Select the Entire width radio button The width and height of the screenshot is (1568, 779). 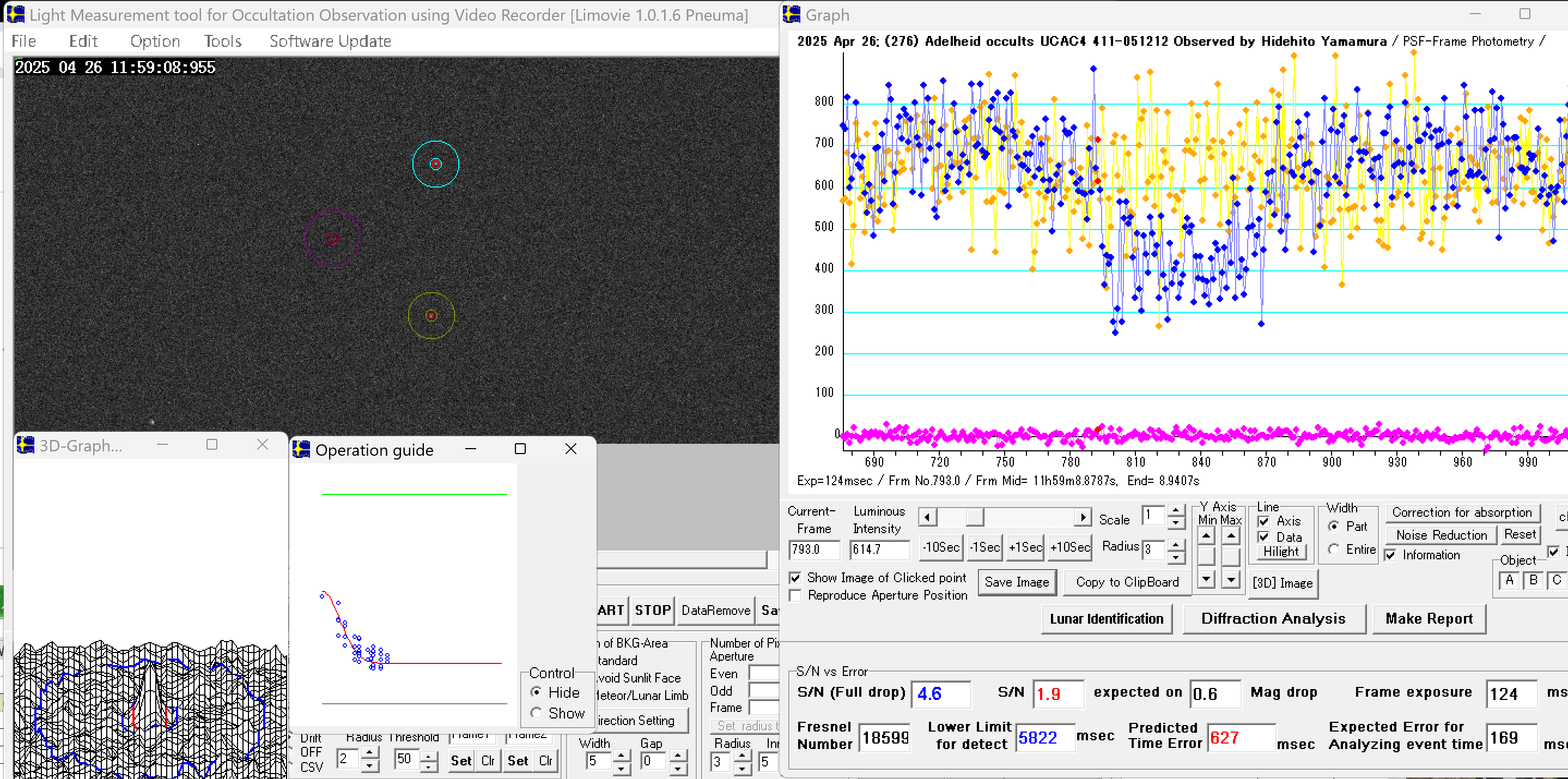1334,549
